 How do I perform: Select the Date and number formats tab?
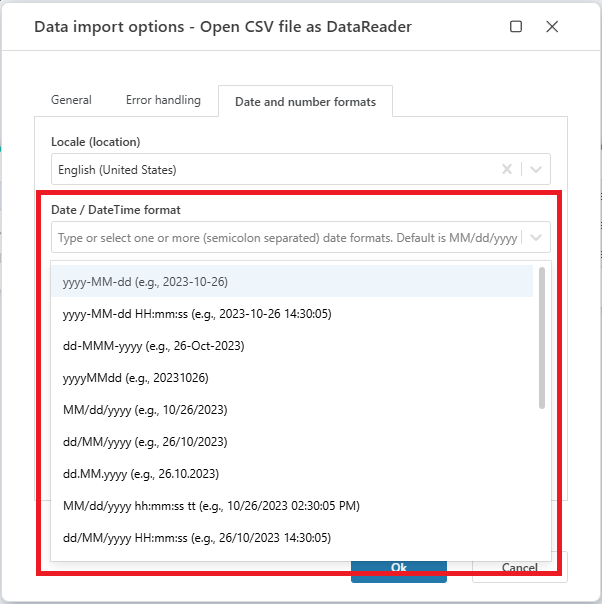(305, 102)
